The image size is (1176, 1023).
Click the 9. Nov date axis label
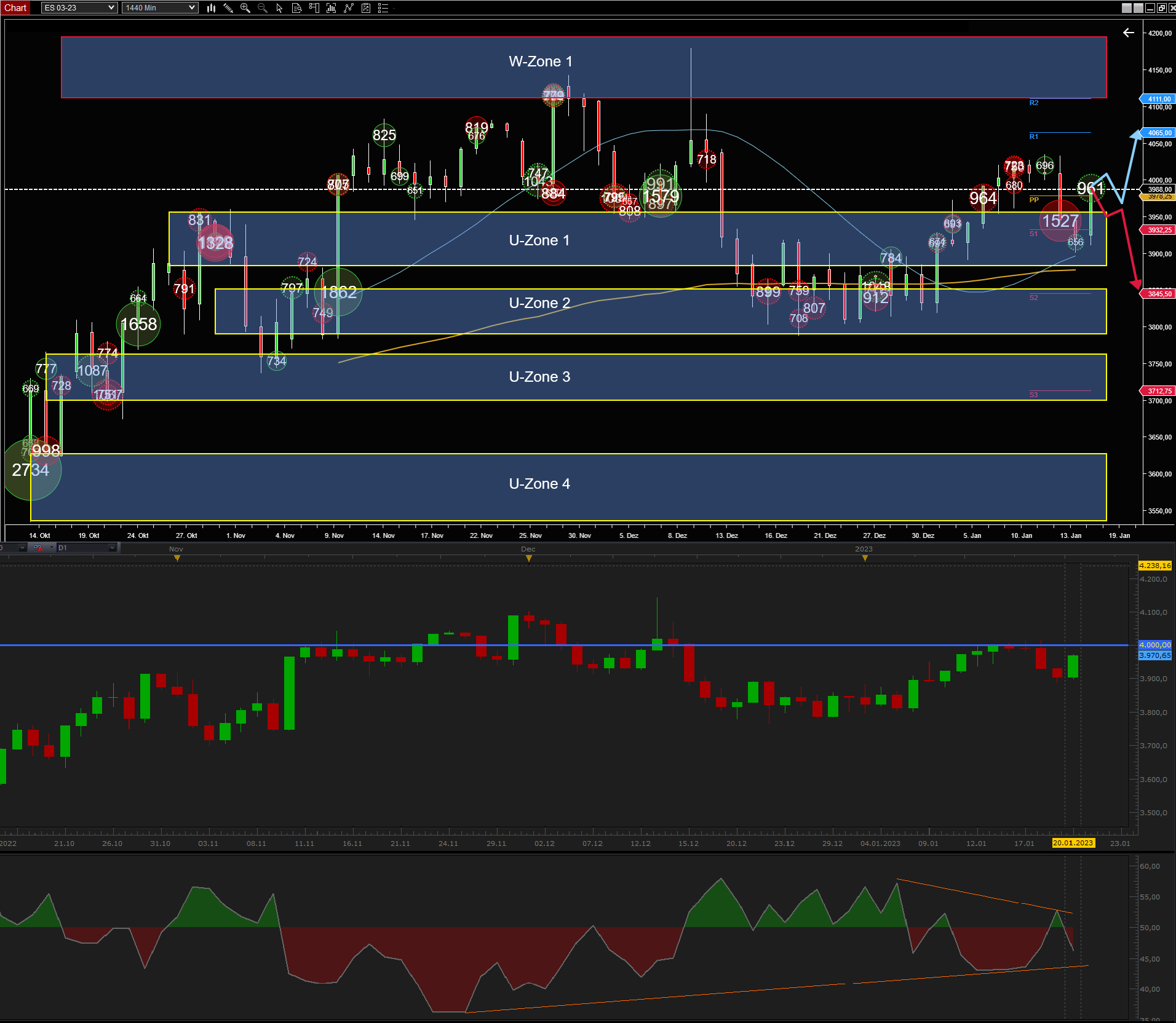point(334,535)
